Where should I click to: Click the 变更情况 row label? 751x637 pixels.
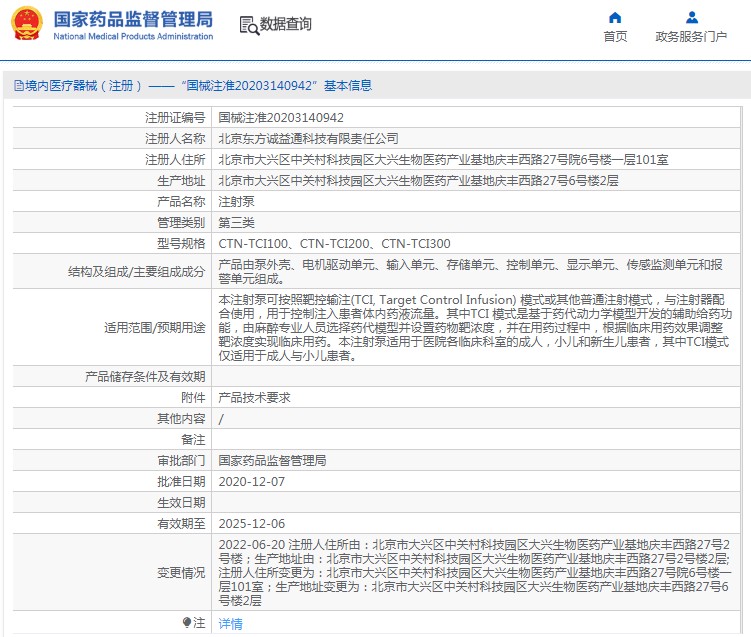(x=180, y=572)
